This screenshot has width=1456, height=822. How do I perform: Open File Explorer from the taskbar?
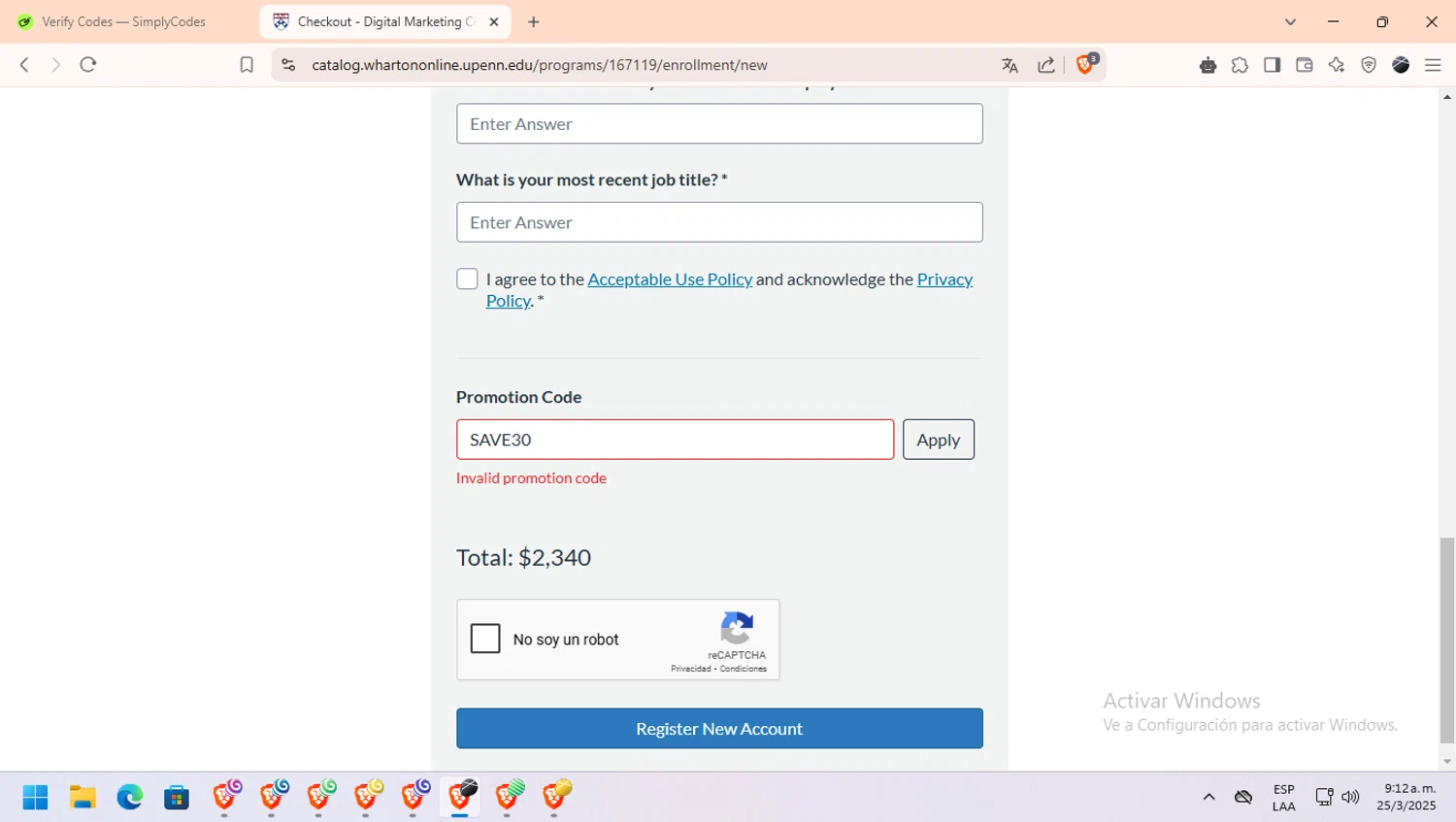83,798
